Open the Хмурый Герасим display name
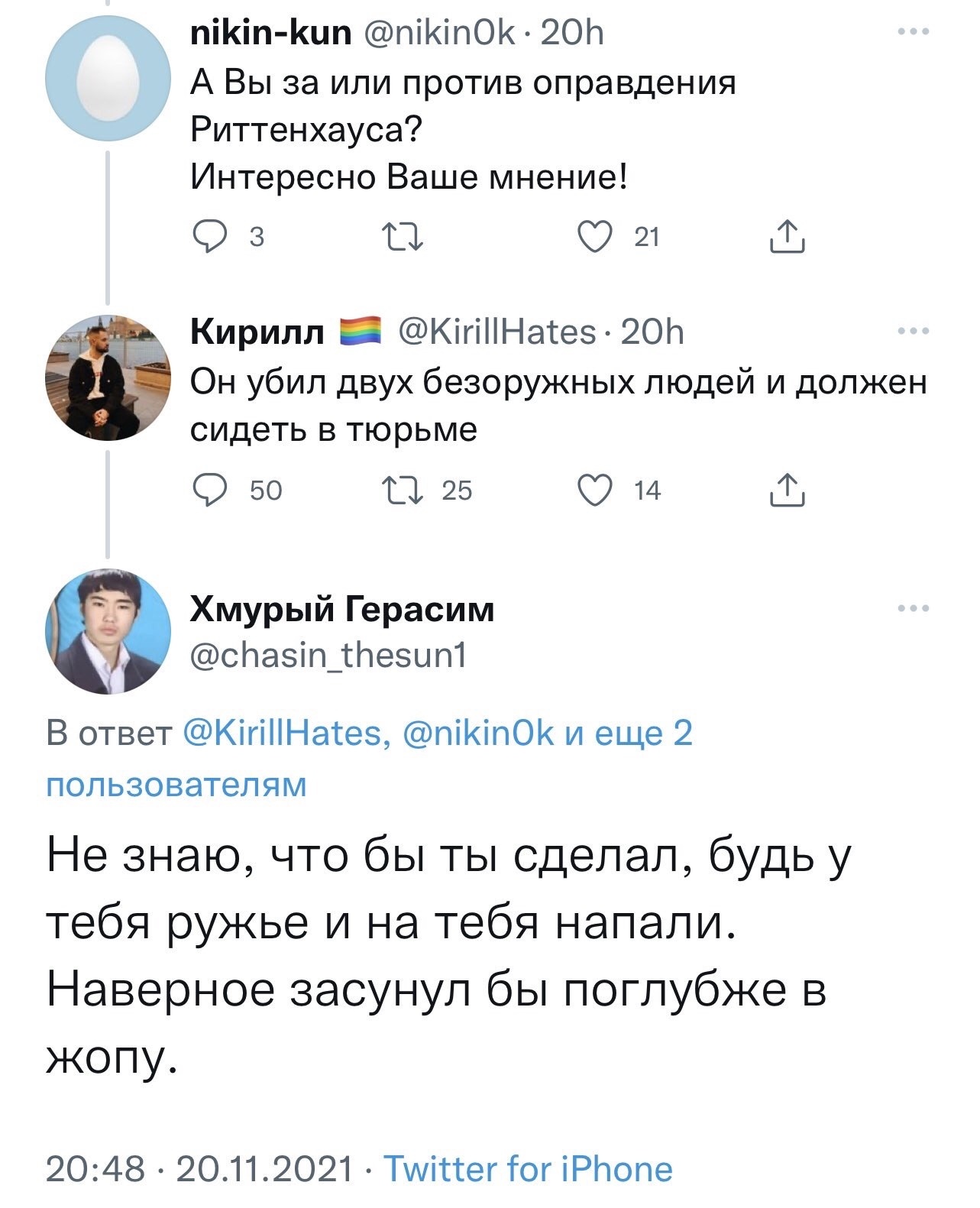980x1208 pixels. click(x=341, y=609)
